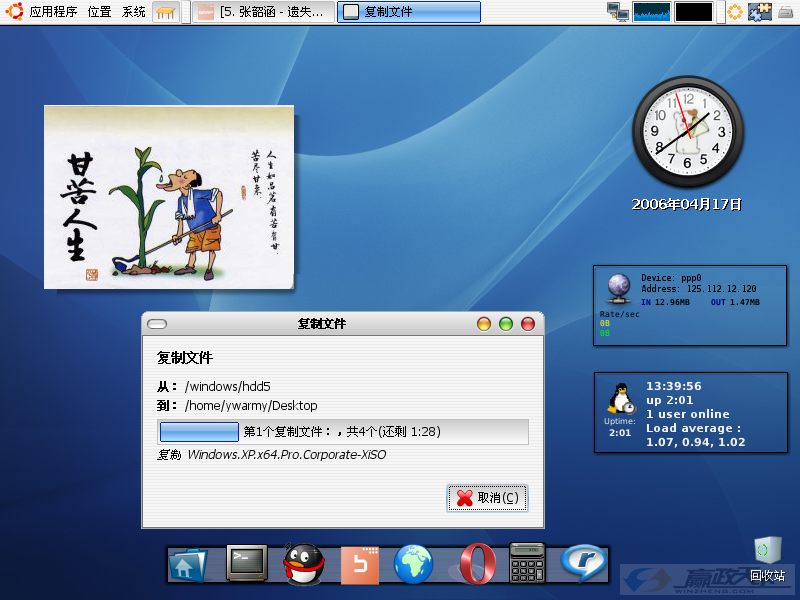
Task: Click the 甘苦人生 cartoon picture on desktop
Action: [169, 197]
